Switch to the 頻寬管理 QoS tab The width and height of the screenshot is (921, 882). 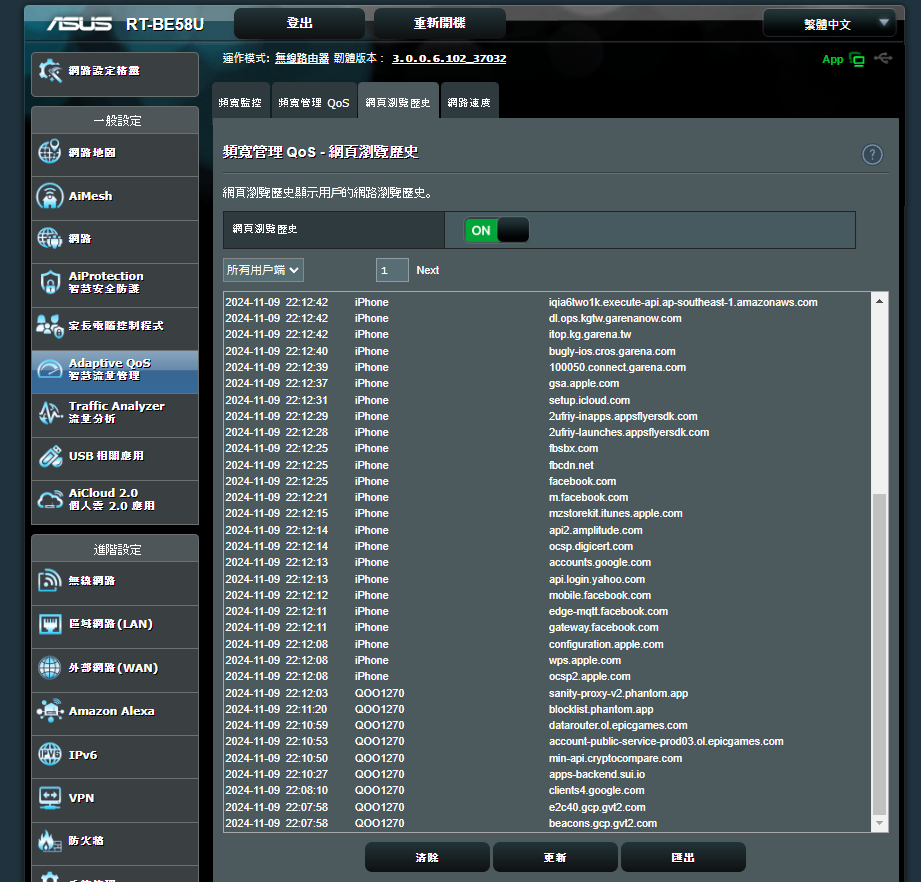click(314, 102)
